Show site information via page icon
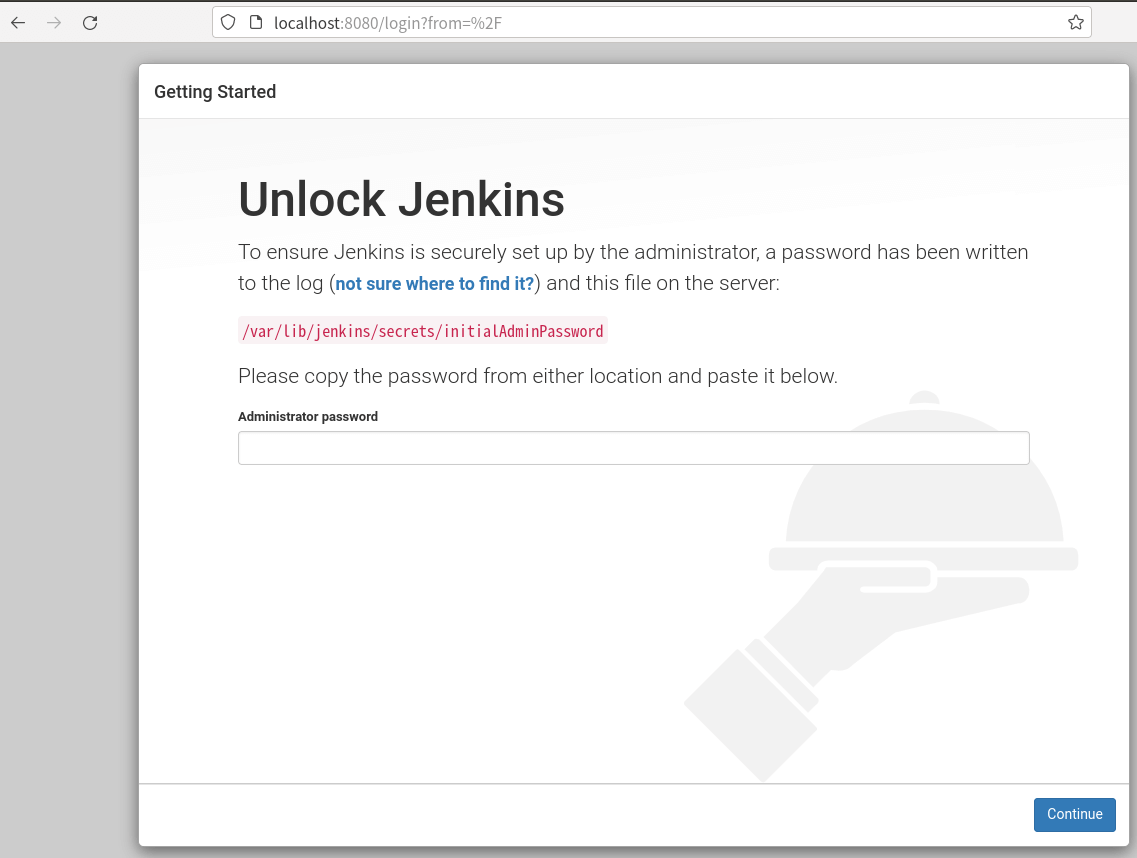Viewport: 1137px width, 858px height. point(254,22)
